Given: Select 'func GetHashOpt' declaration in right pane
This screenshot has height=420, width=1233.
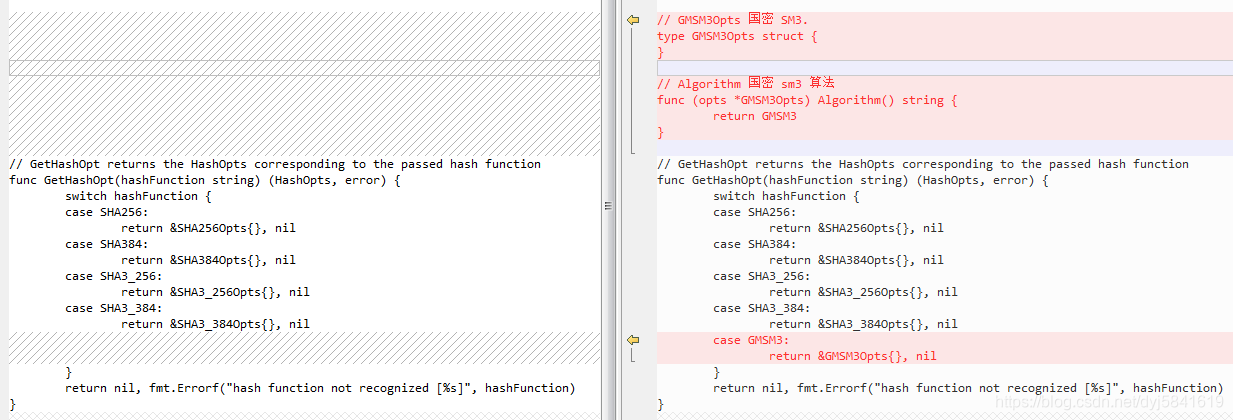Looking at the screenshot, I should pyautogui.click(x=853, y=180).
